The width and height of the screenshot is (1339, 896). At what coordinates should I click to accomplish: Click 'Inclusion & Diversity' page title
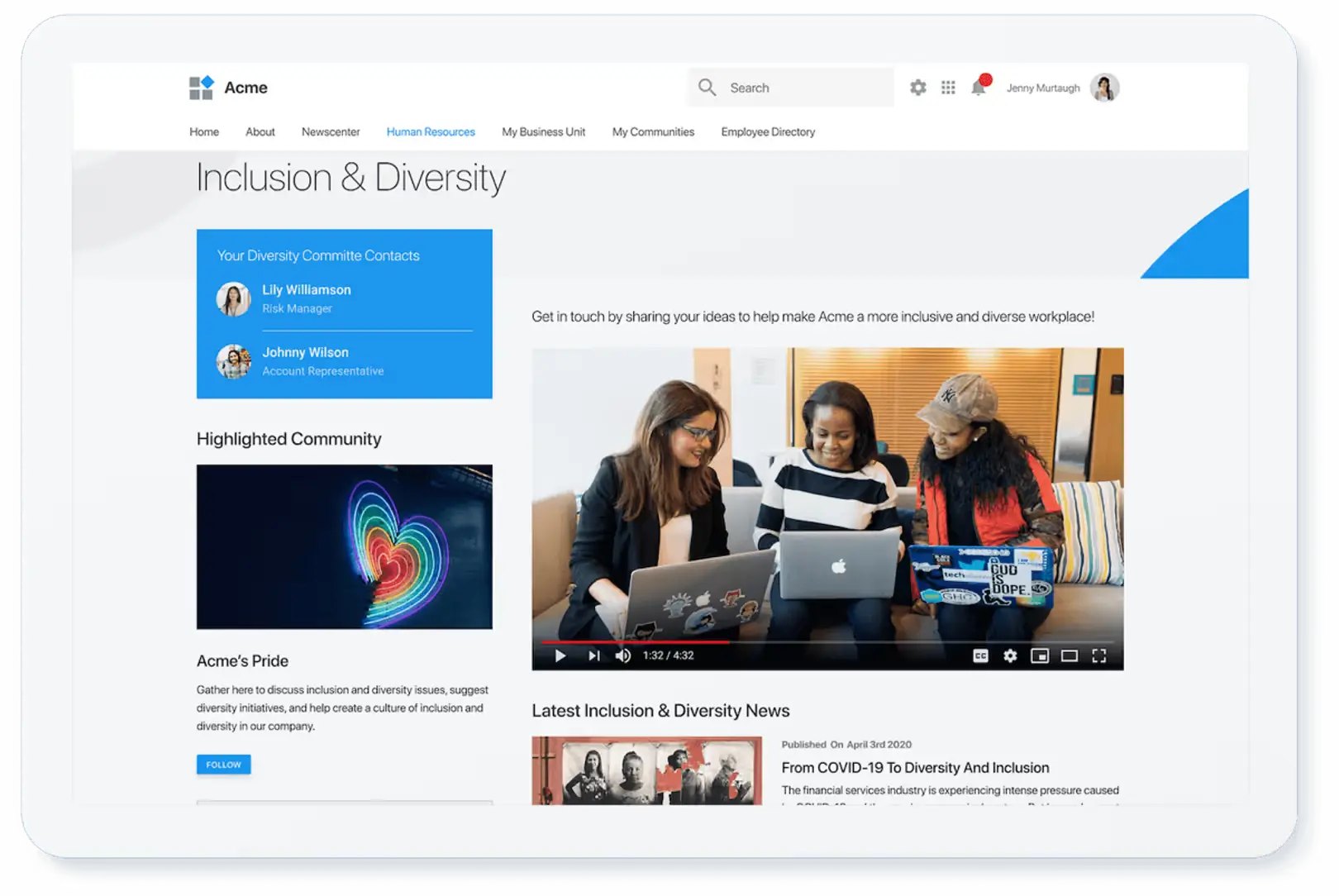[x=350, y=179]
